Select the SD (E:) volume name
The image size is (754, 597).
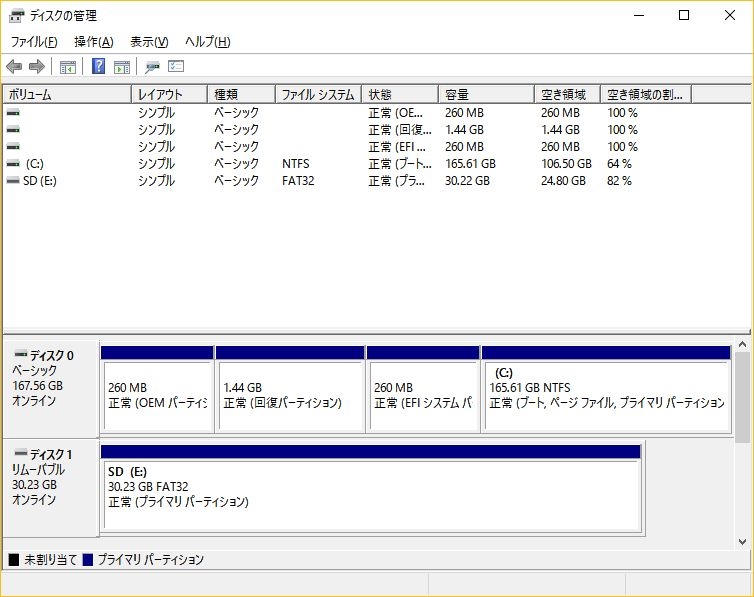39,181
